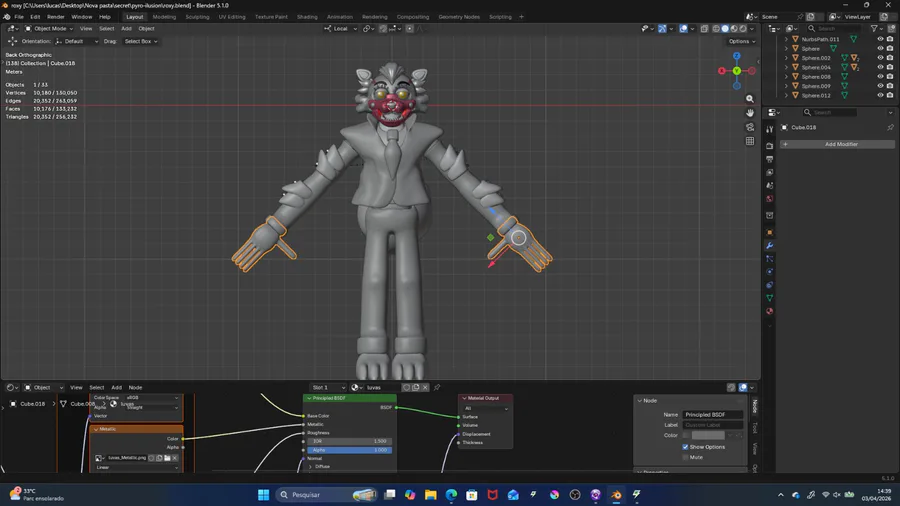The width and height of the screenshot is (900, 506).
Task: Open the Modifiers wrench properties tab
Action: click(770, 245)
